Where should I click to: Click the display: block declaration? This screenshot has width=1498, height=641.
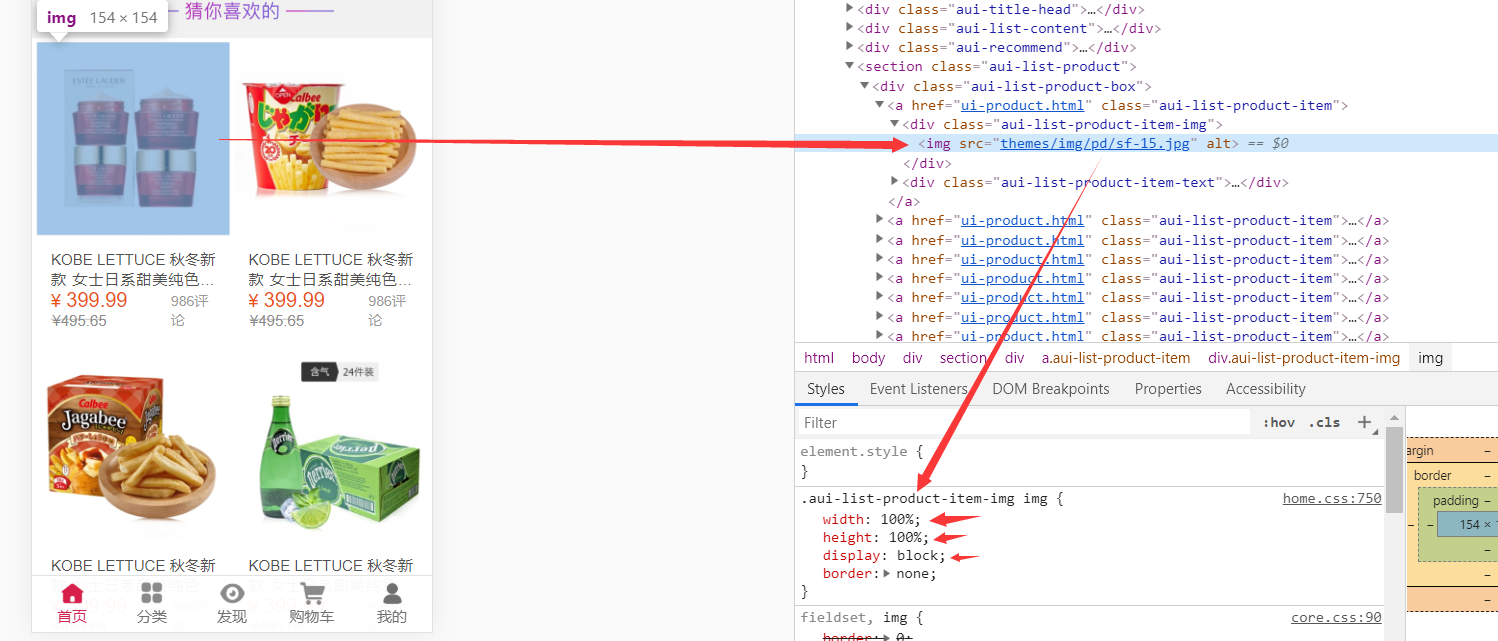(883, 555)
